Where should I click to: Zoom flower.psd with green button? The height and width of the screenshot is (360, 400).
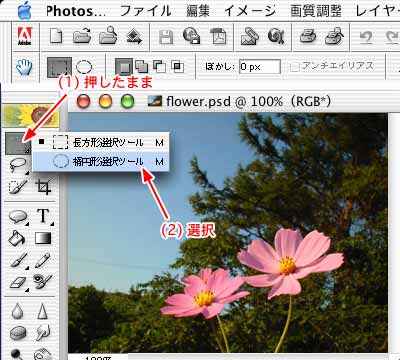[127, 101]
